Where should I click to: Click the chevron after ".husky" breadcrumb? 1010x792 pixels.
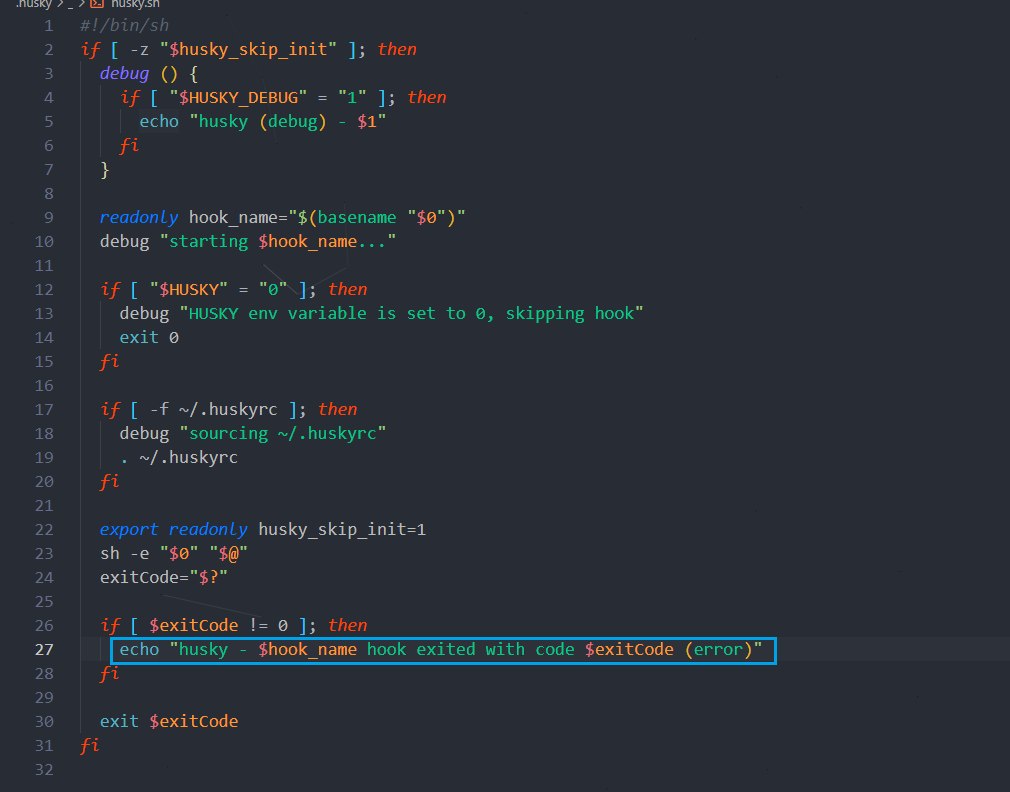(60, 5)
